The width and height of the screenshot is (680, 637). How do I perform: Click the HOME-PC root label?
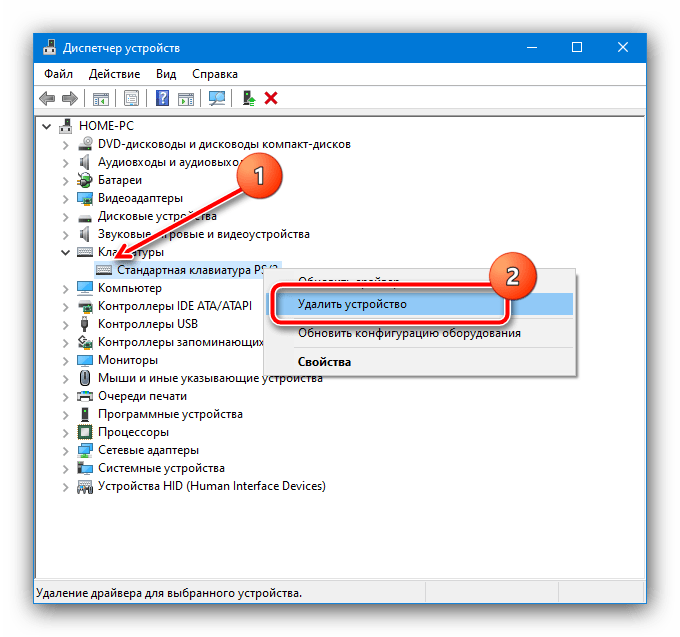point(106,126)
